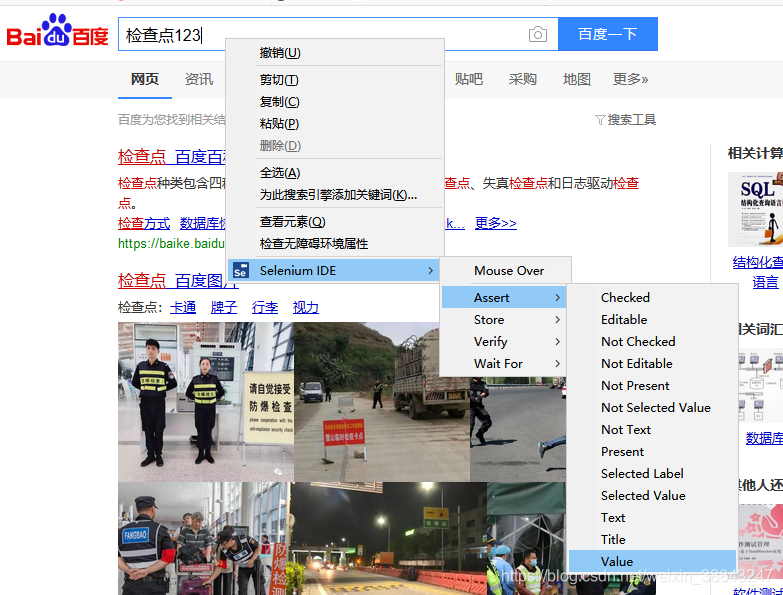783x595 pixels.
Task: Select Not Text assert option
Action: tap(652, 429)
